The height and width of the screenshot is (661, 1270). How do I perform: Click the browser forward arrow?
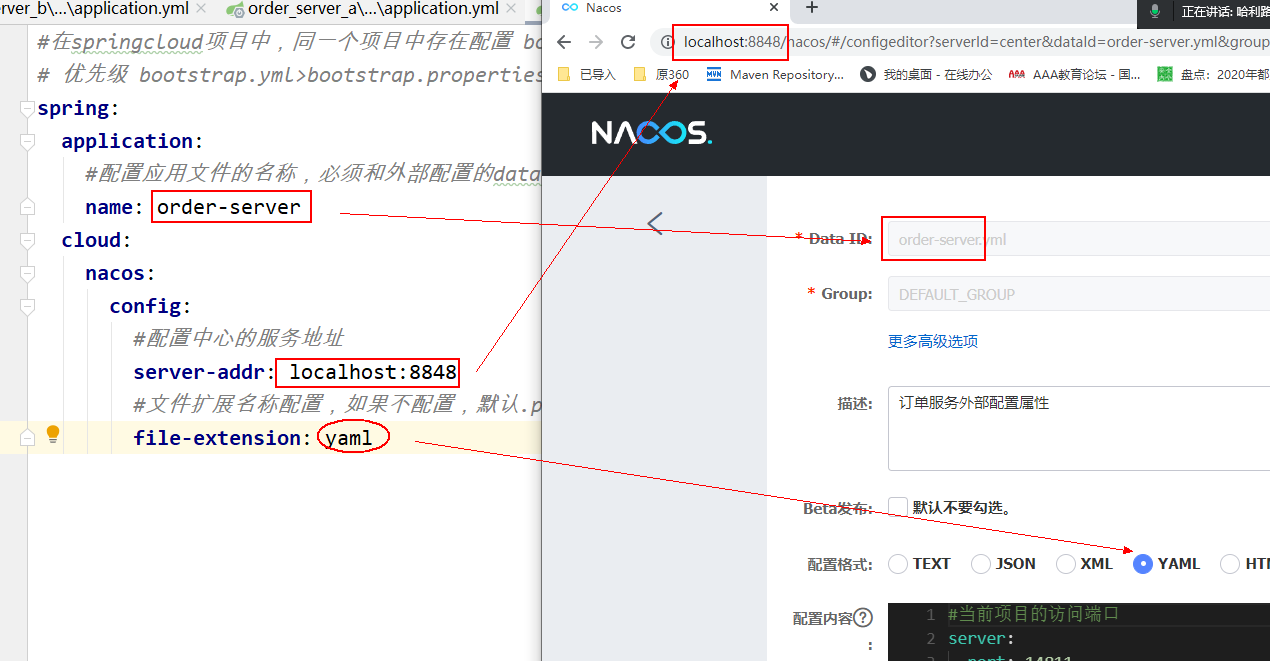[596, 42]
